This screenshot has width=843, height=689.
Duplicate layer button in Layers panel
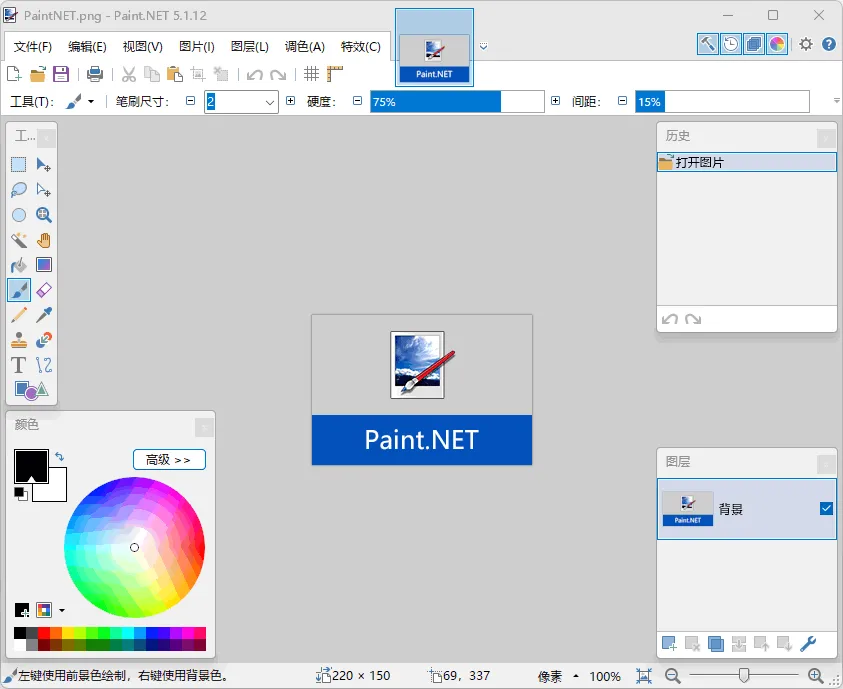pos(716,643)
